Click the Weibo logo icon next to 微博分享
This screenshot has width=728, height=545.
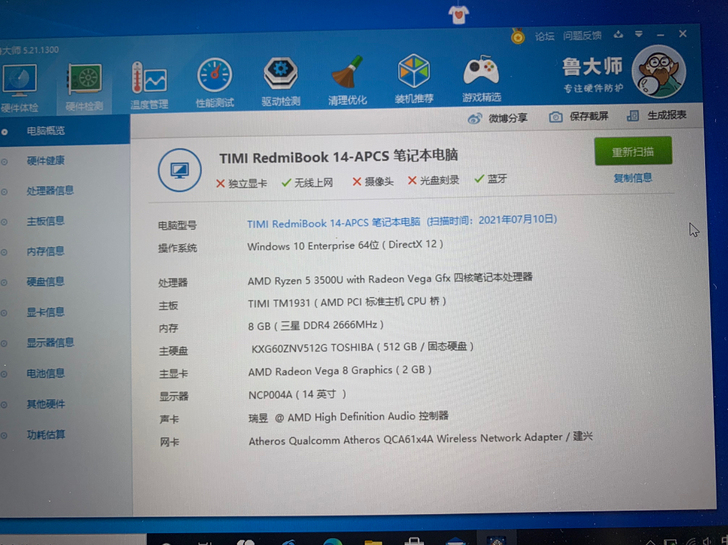(474, 119)
